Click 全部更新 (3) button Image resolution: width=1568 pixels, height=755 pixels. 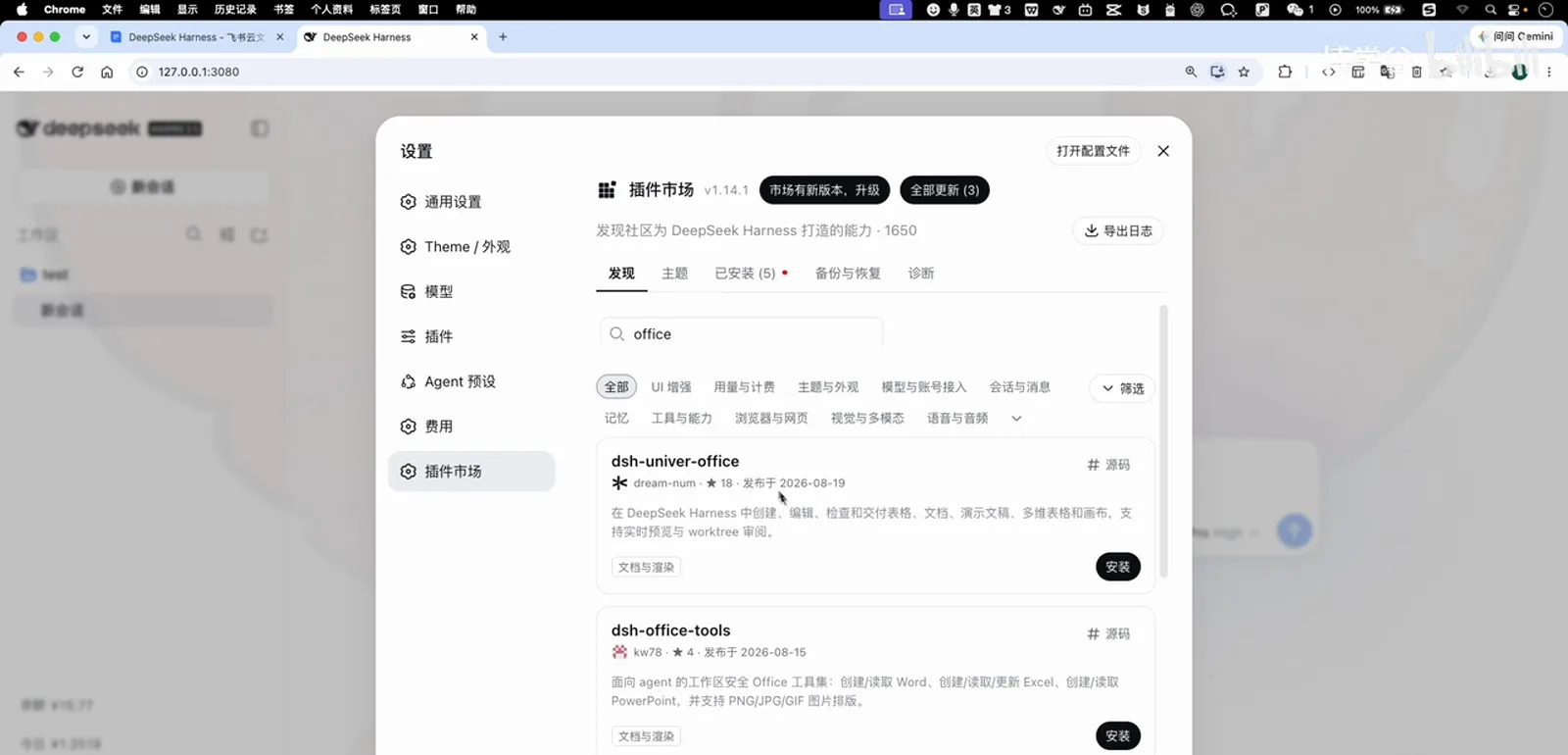(945, 190)
